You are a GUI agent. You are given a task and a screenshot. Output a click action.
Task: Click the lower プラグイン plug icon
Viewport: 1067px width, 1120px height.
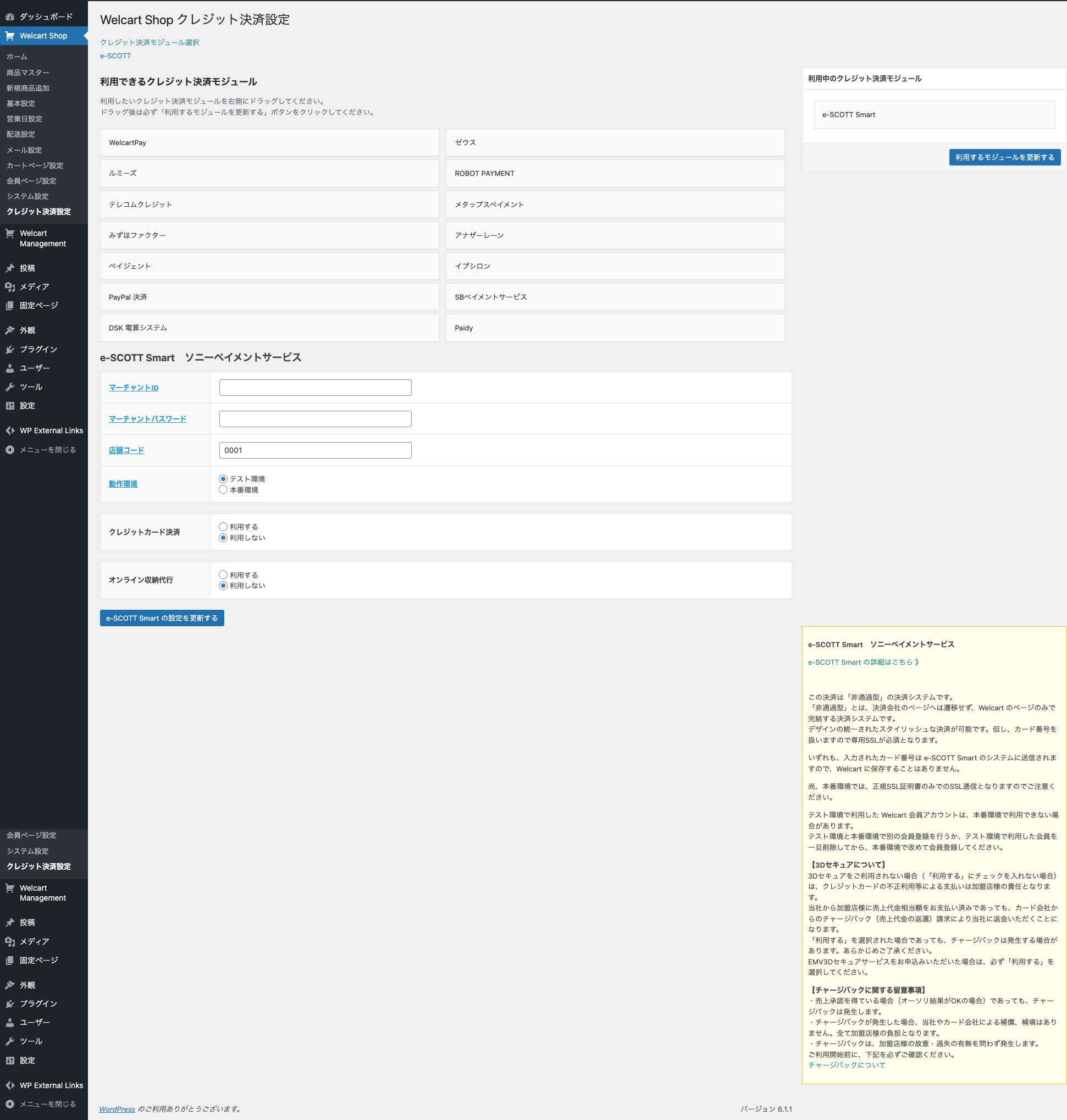click(10, 1004)
